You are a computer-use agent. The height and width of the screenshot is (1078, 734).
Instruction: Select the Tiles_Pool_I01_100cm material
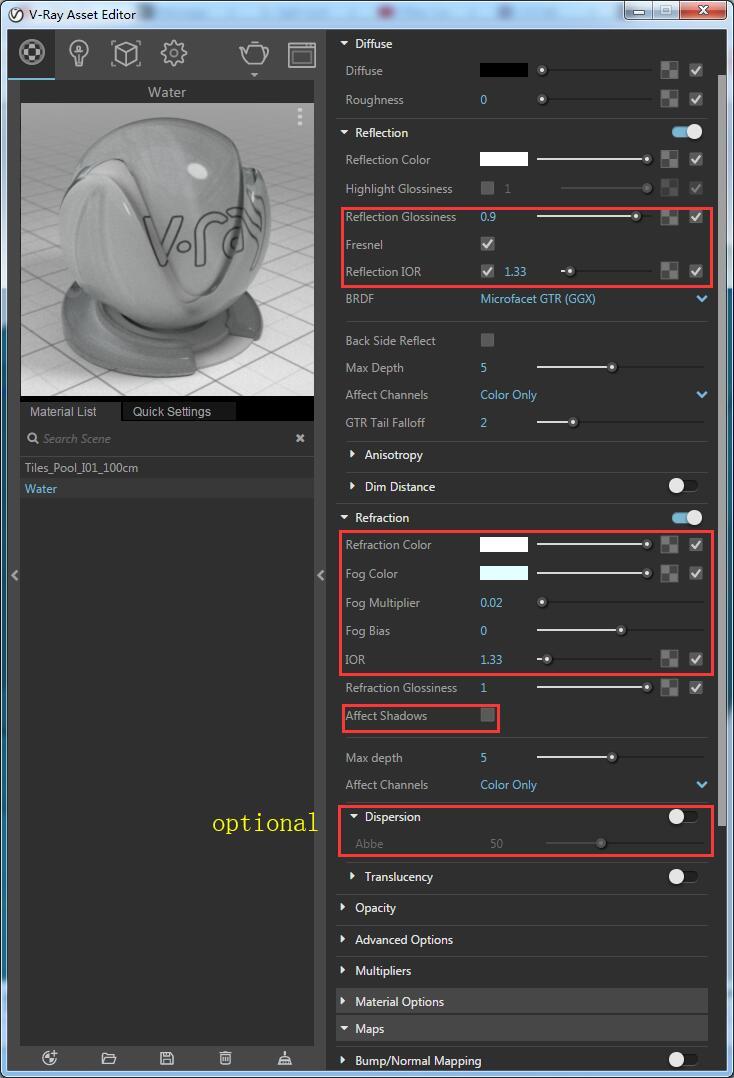167,468
